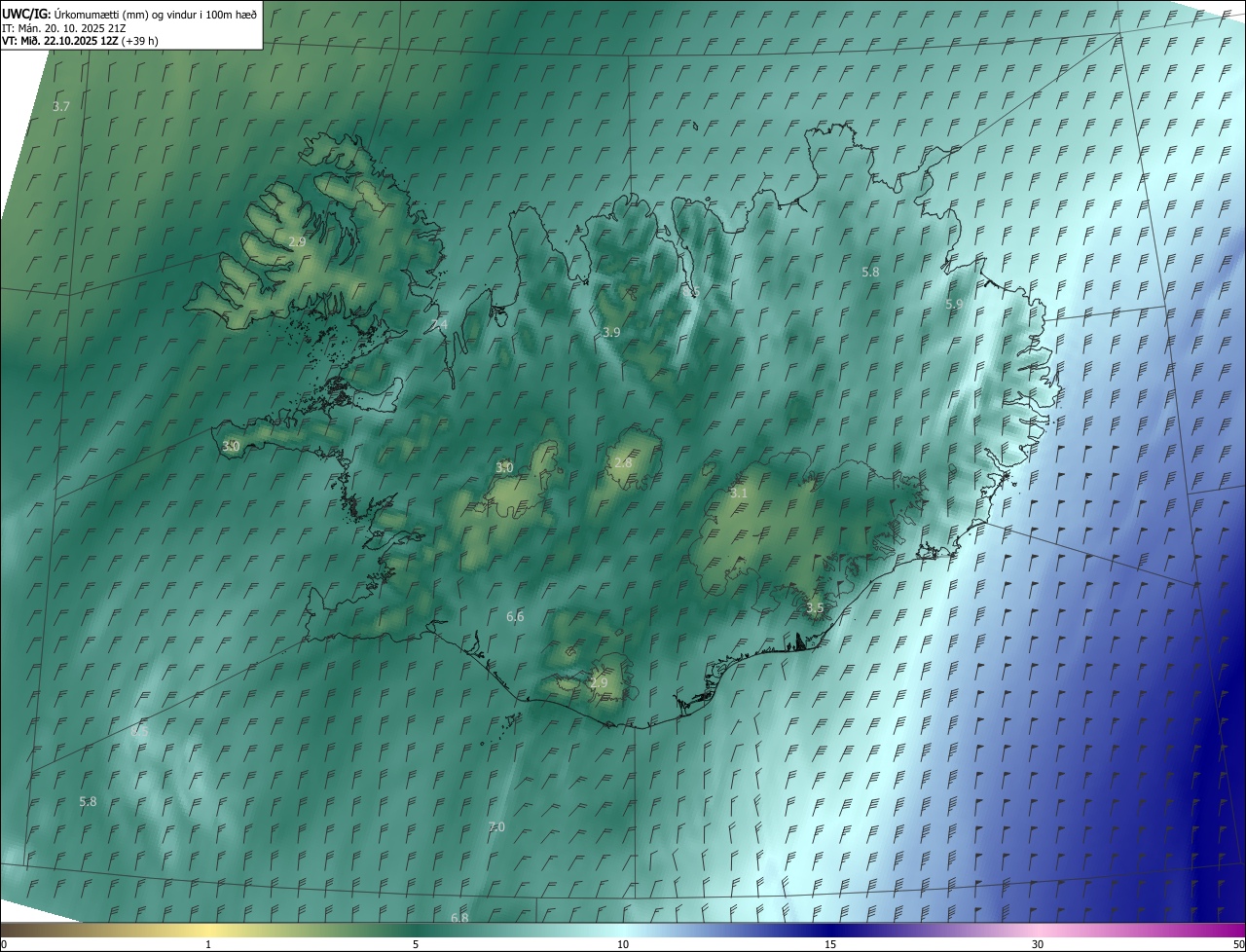Click the 5.8 value in northeast Iceland
The image size is (1246, 952).
870,272
